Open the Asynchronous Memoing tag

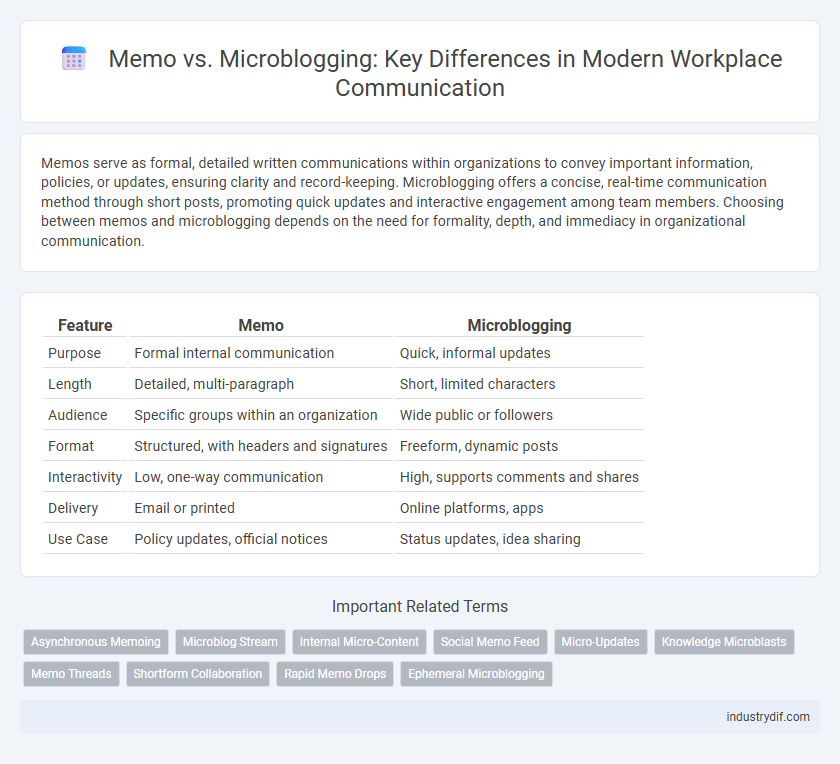[96, 642]
